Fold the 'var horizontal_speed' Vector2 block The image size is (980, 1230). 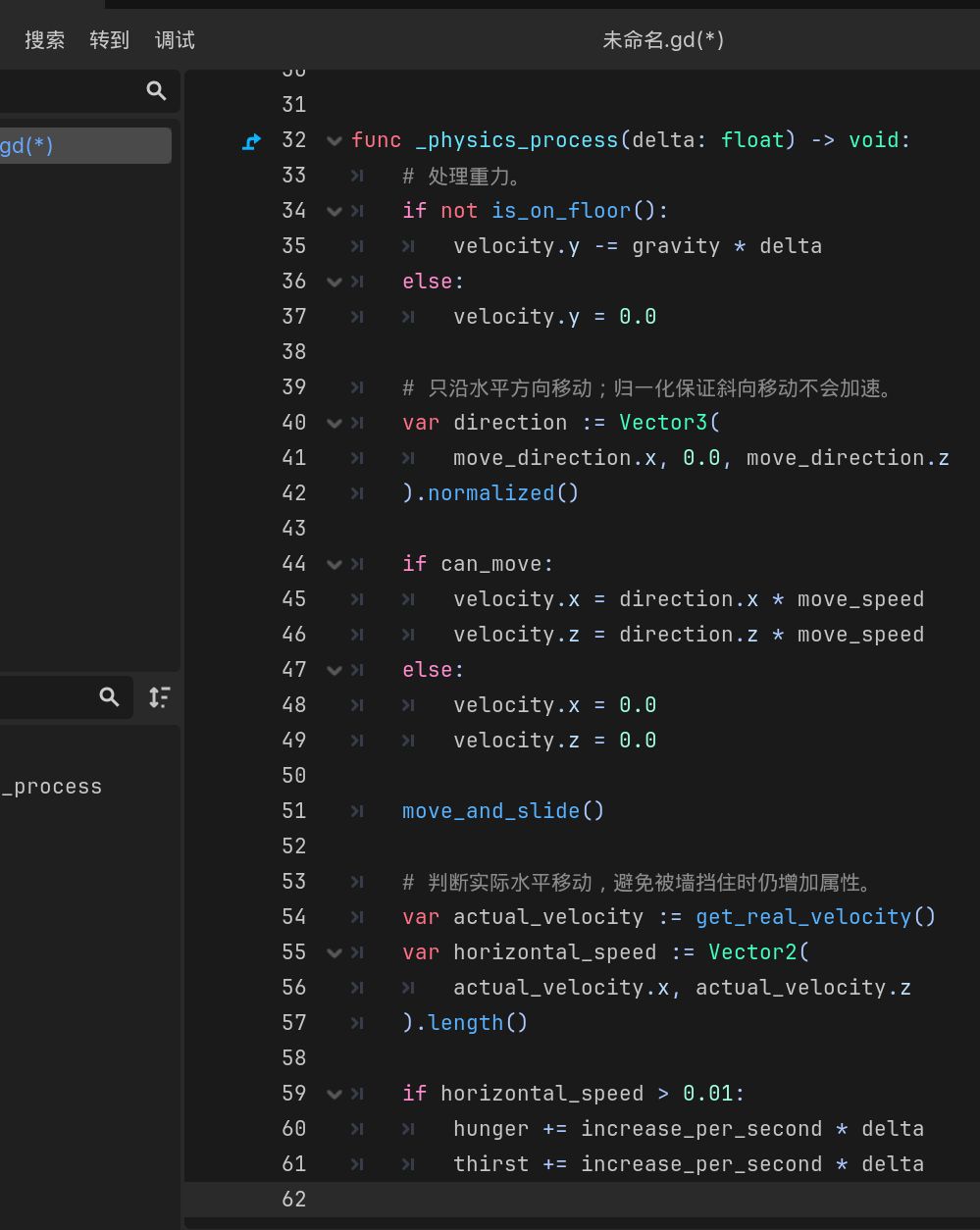334,952
